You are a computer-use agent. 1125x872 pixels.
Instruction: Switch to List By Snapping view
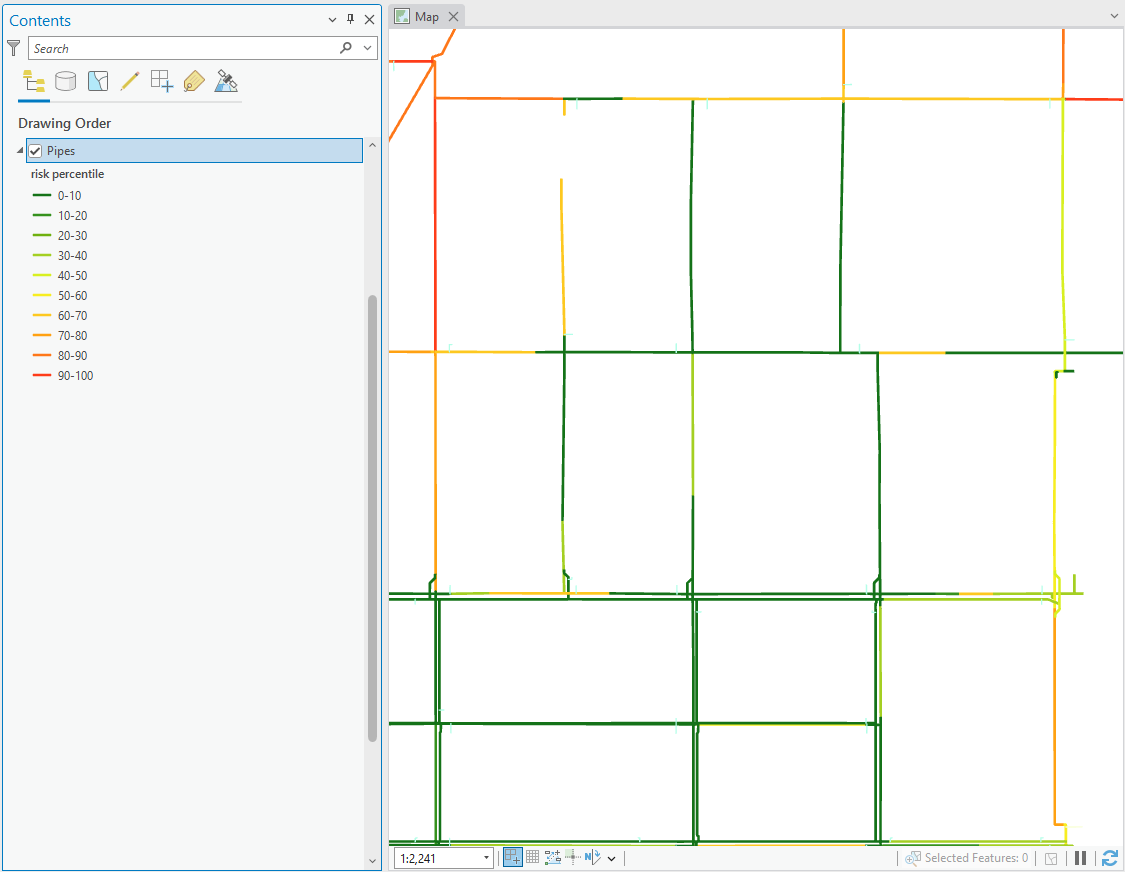(x=161, y=82)
